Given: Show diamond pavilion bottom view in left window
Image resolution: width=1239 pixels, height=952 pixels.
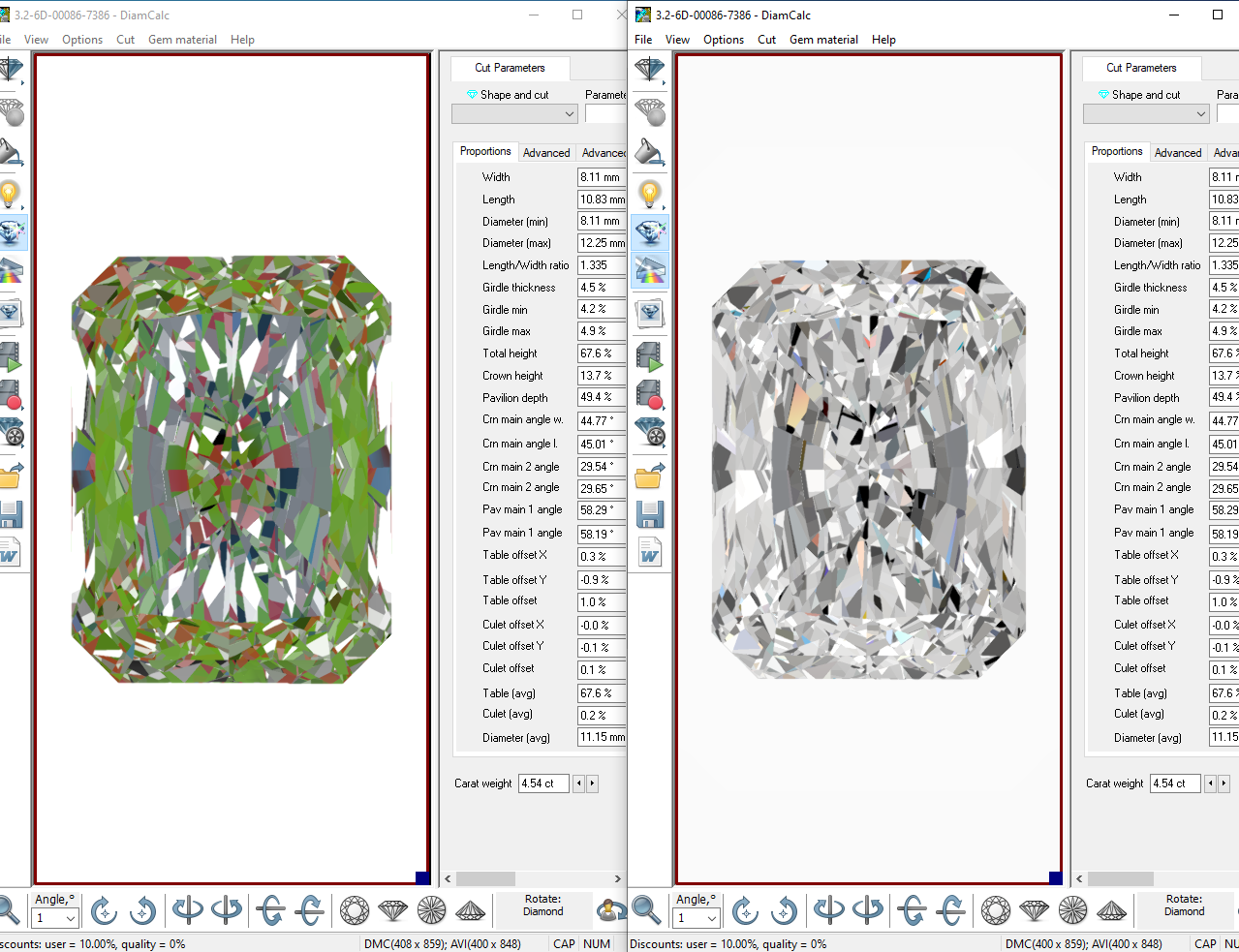Looking at the screenshot, I should (x=432, y=910).
